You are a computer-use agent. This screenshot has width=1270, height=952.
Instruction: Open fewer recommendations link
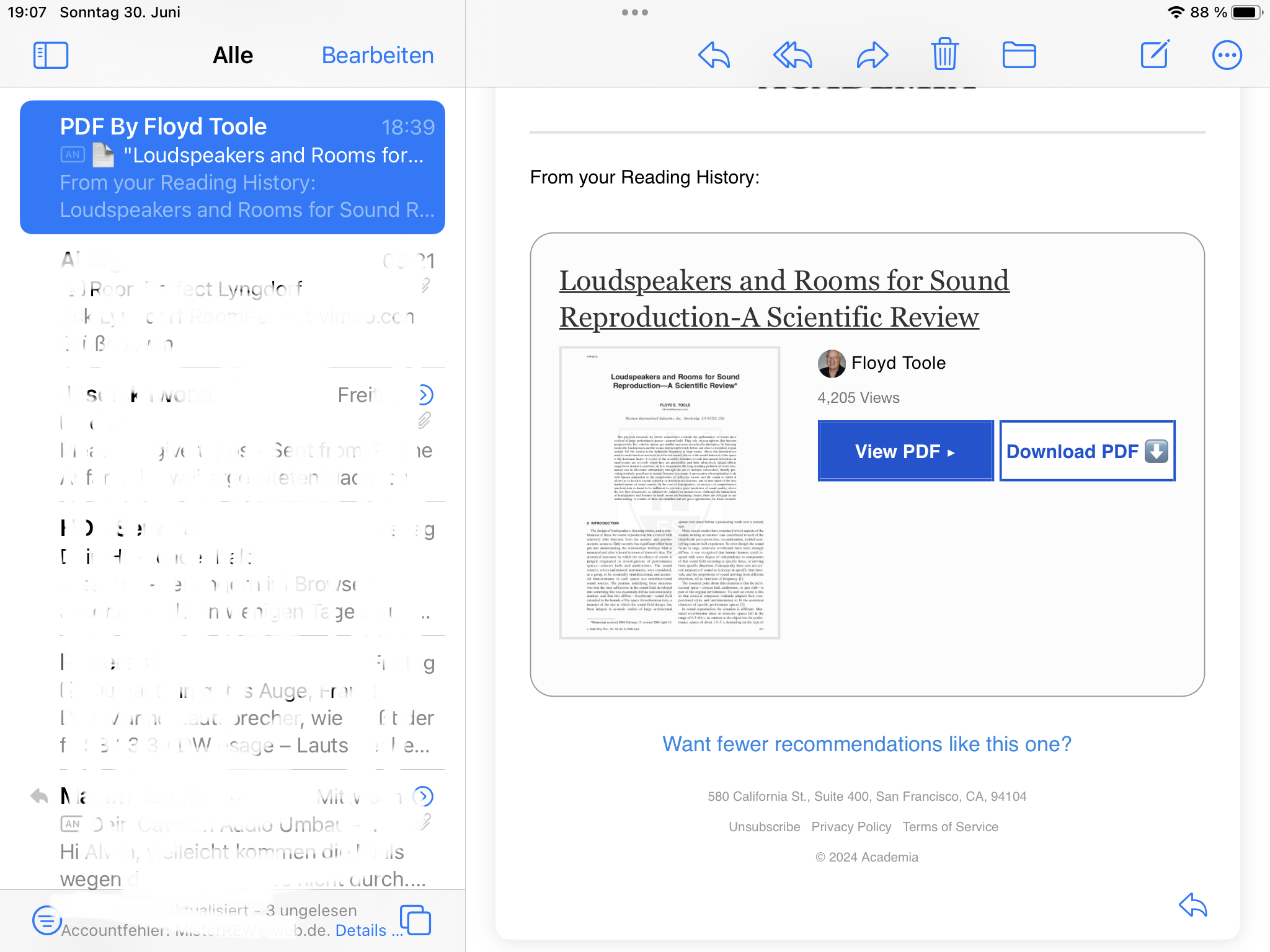(867, 744)
